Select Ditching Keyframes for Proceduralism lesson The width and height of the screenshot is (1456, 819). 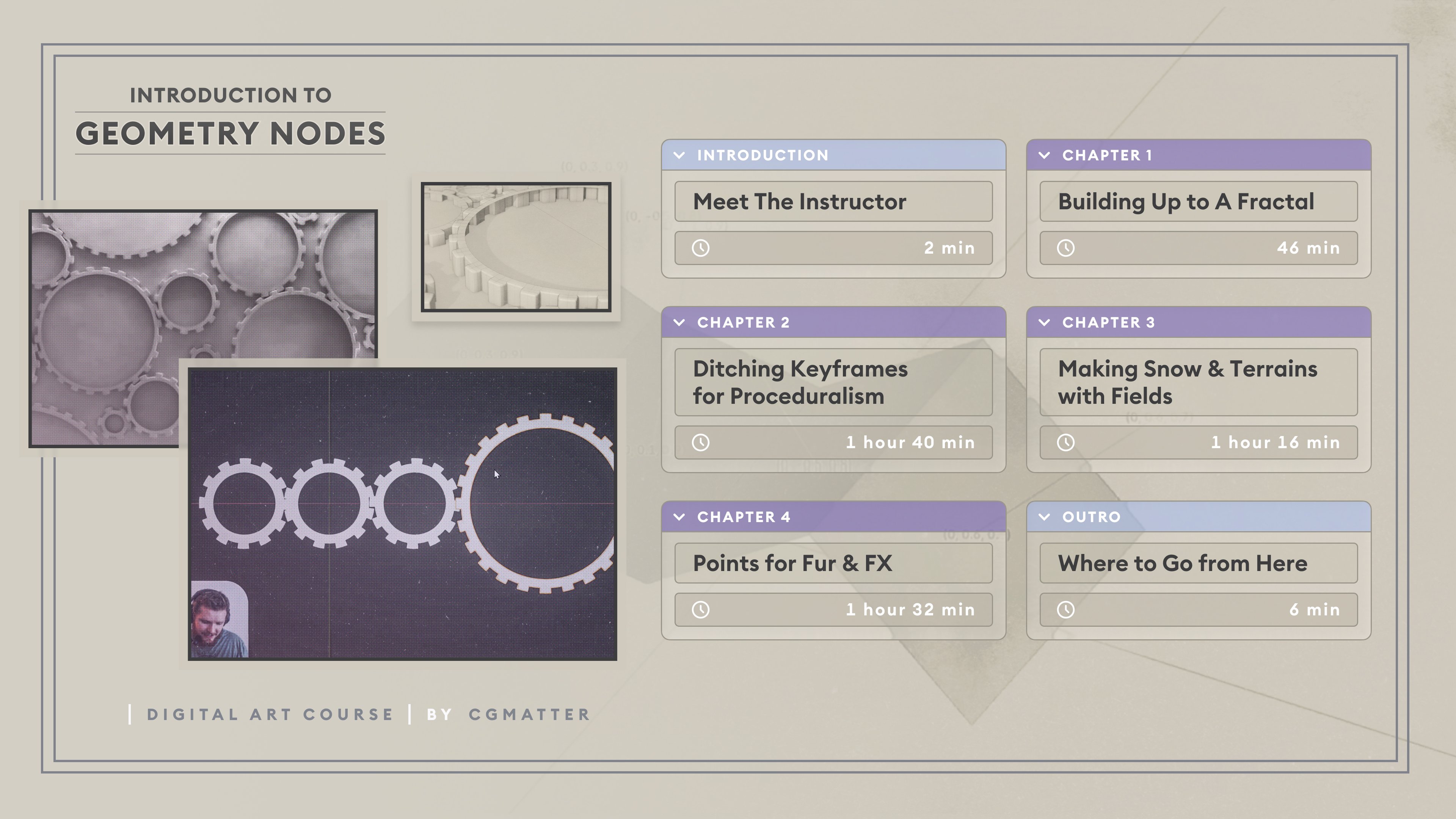(x=834, y=383)
